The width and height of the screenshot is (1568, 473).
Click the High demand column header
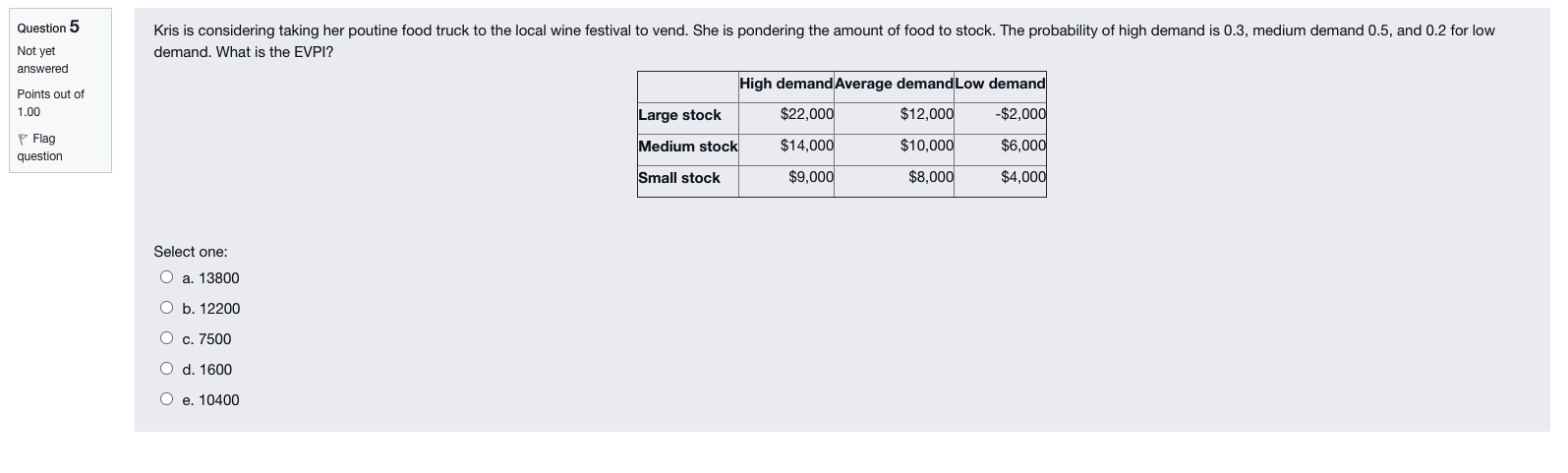pos(785,84)
